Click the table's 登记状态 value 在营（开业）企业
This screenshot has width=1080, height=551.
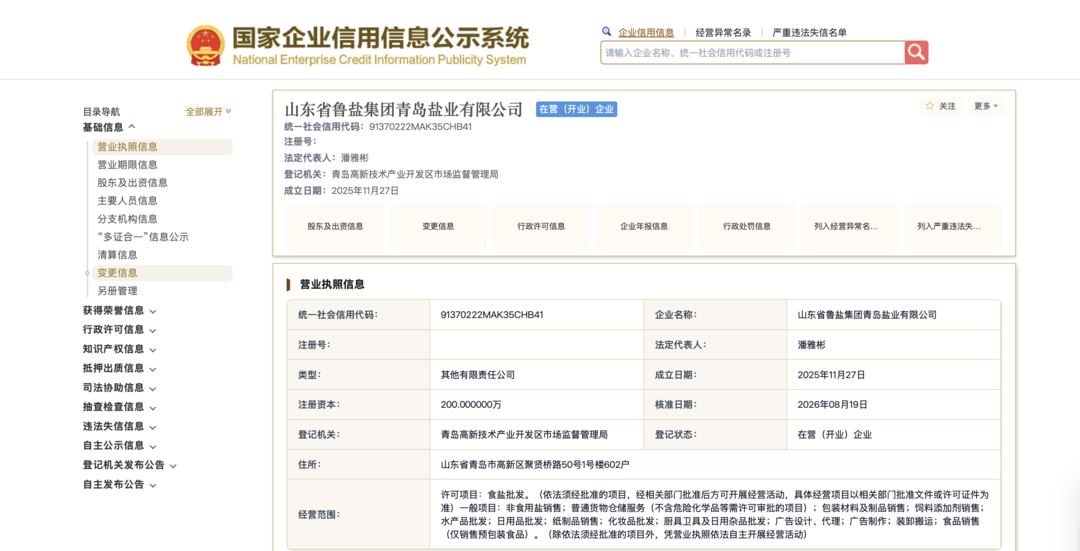(835, 435)
